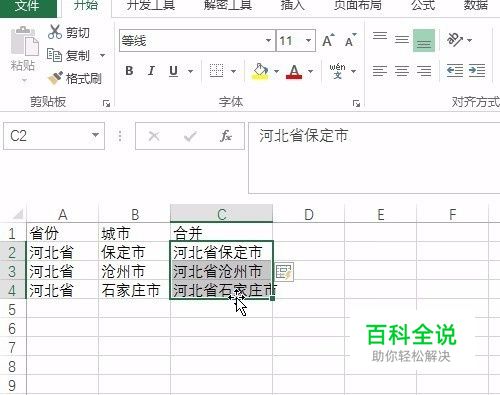Apply the red font color A
Viewport: 500px width, 395px height.
coord(294,71)
